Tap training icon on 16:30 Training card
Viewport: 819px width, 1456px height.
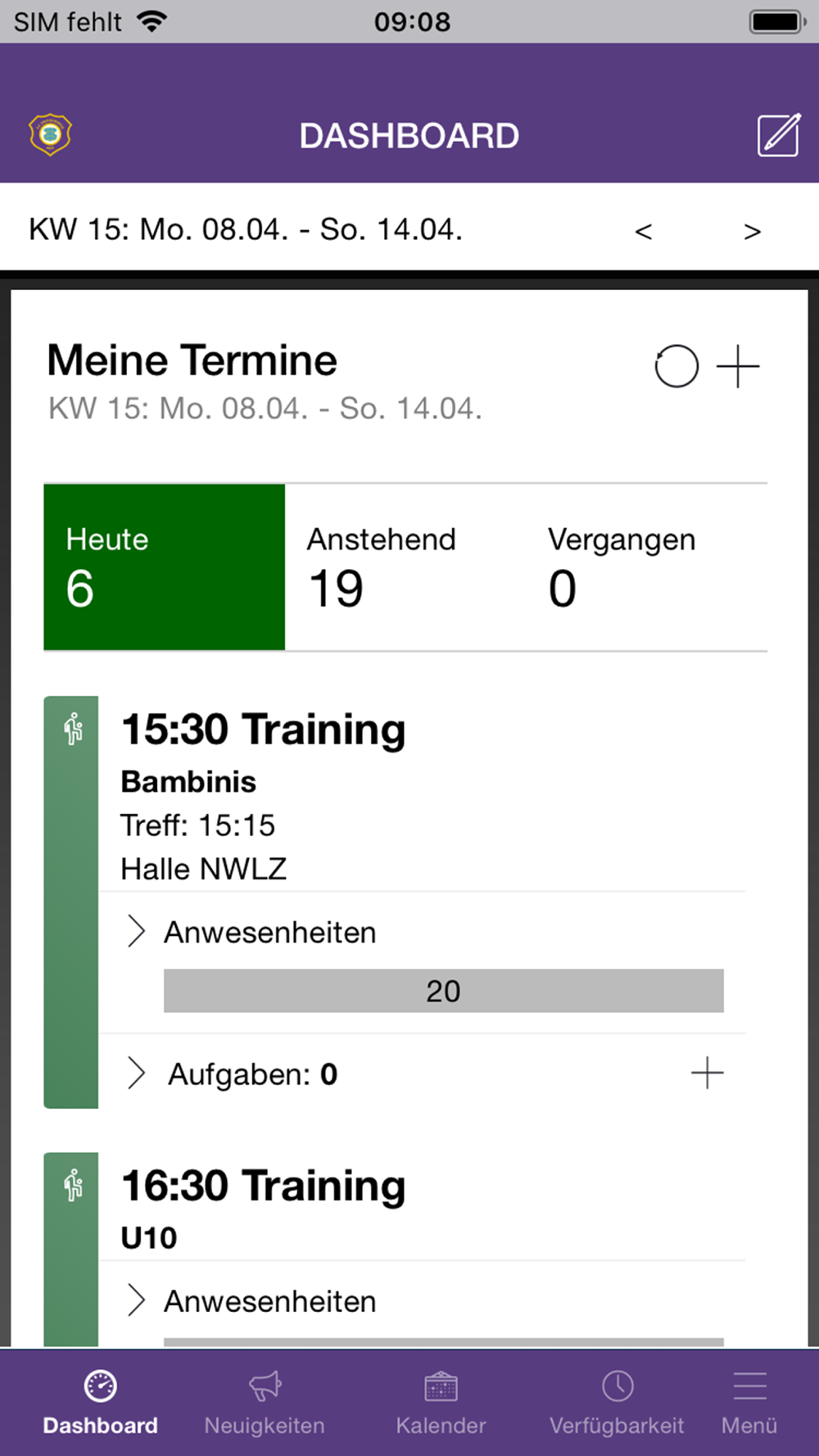click(73, 1185)
